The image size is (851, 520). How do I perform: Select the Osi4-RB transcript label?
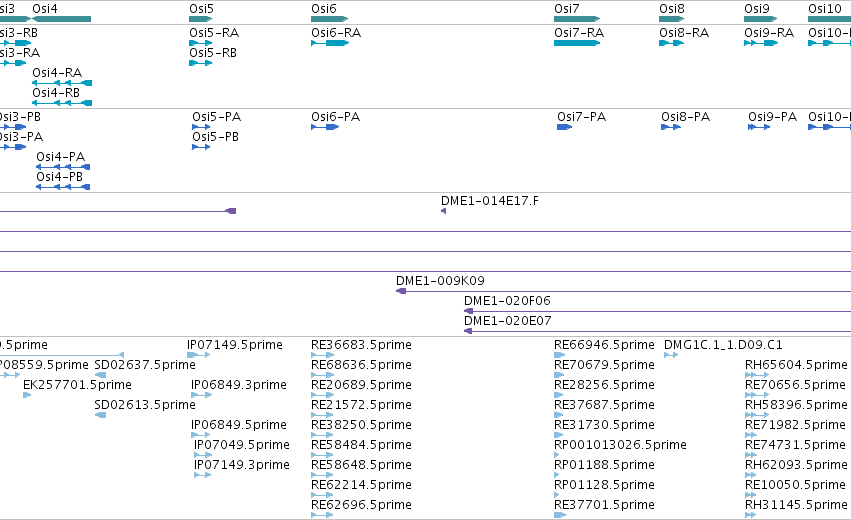[56, 93]
